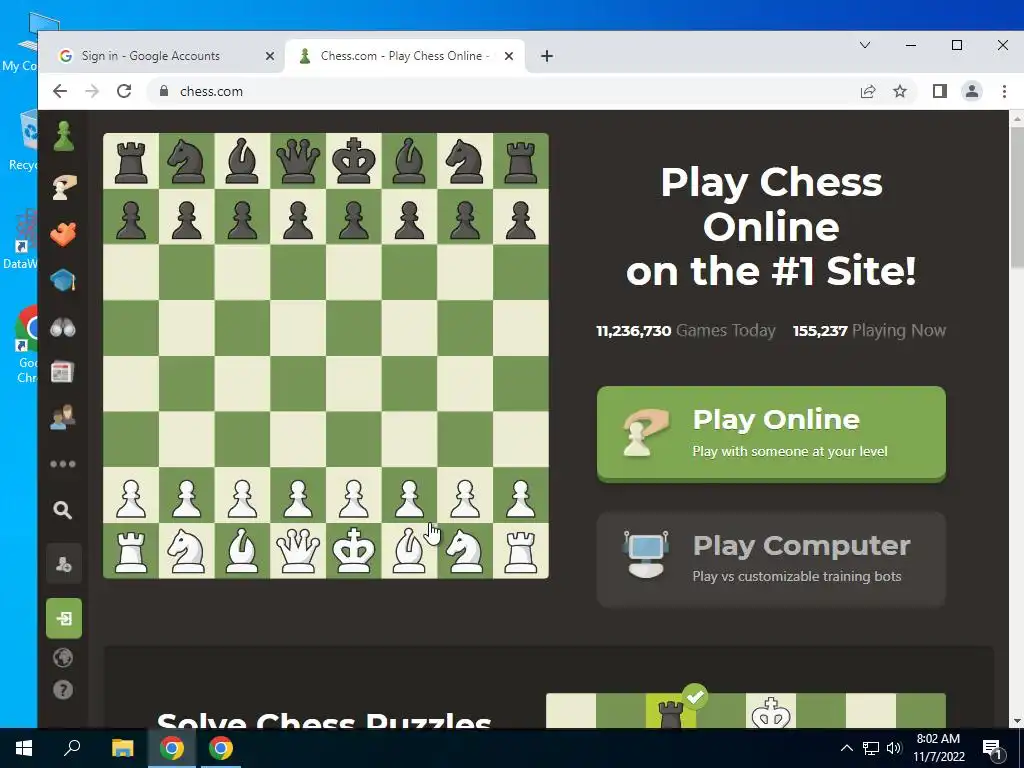
Task: Click the green Log In arrow button
Action: point(64,618)
